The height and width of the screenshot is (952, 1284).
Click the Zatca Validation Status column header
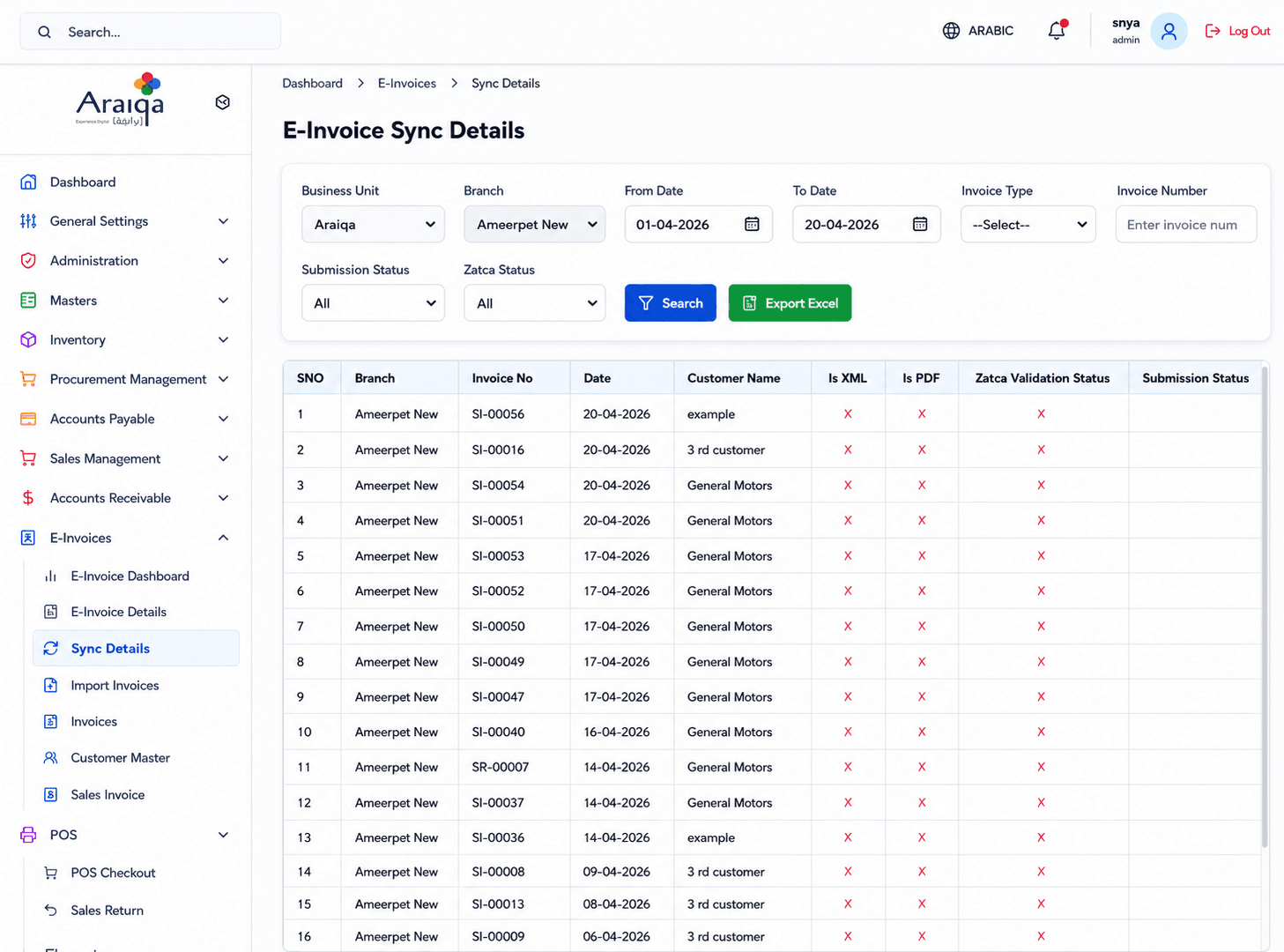(x=1043, y=378)
